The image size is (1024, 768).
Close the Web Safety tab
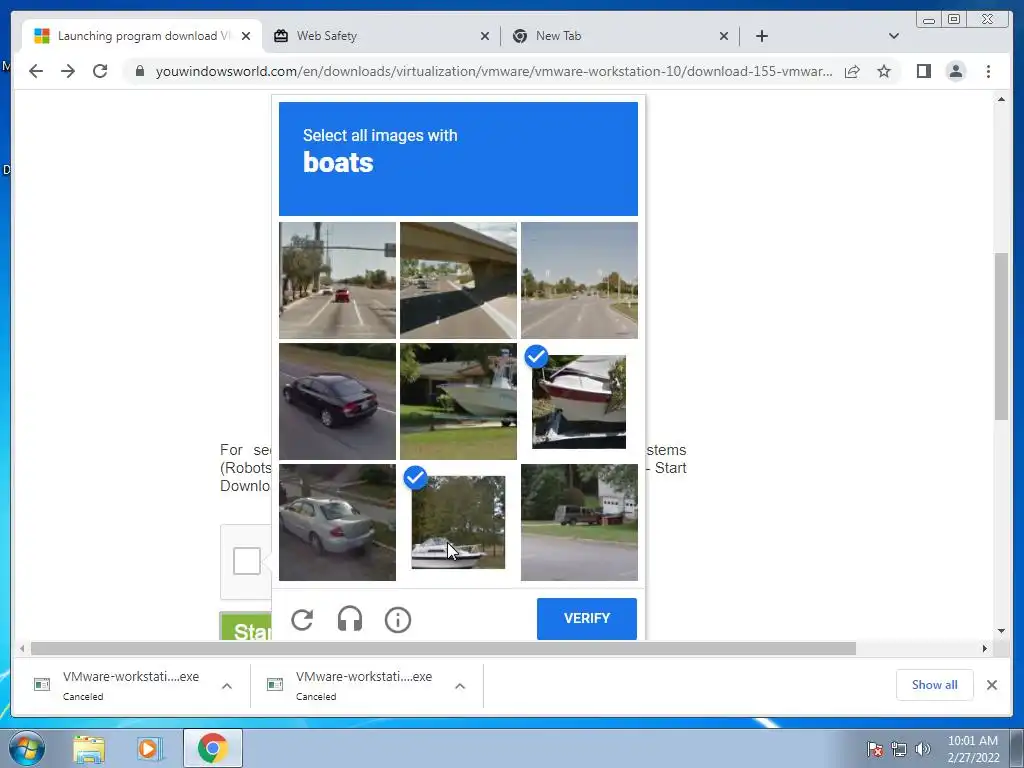pos(485,36)
